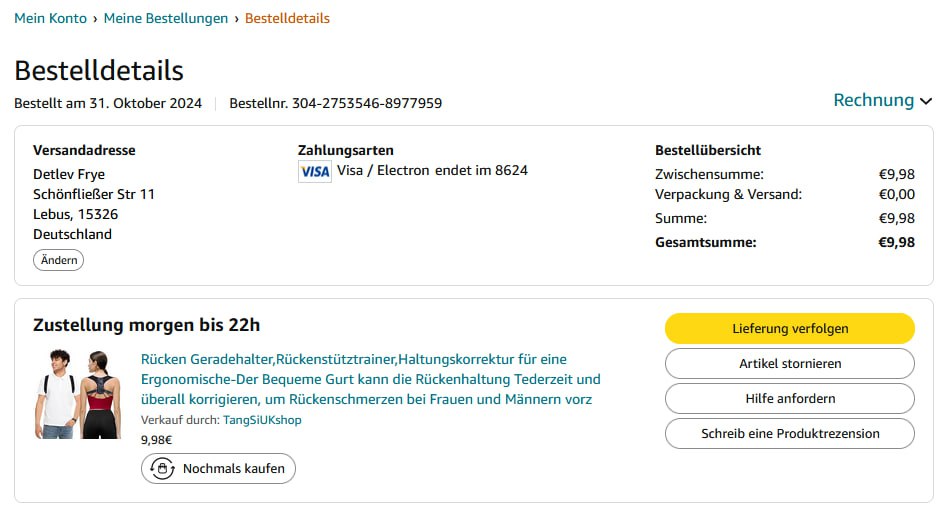Screen dimensions: 952x516
Task: Click the Visa card logo icon
Action: coord(314,171)
